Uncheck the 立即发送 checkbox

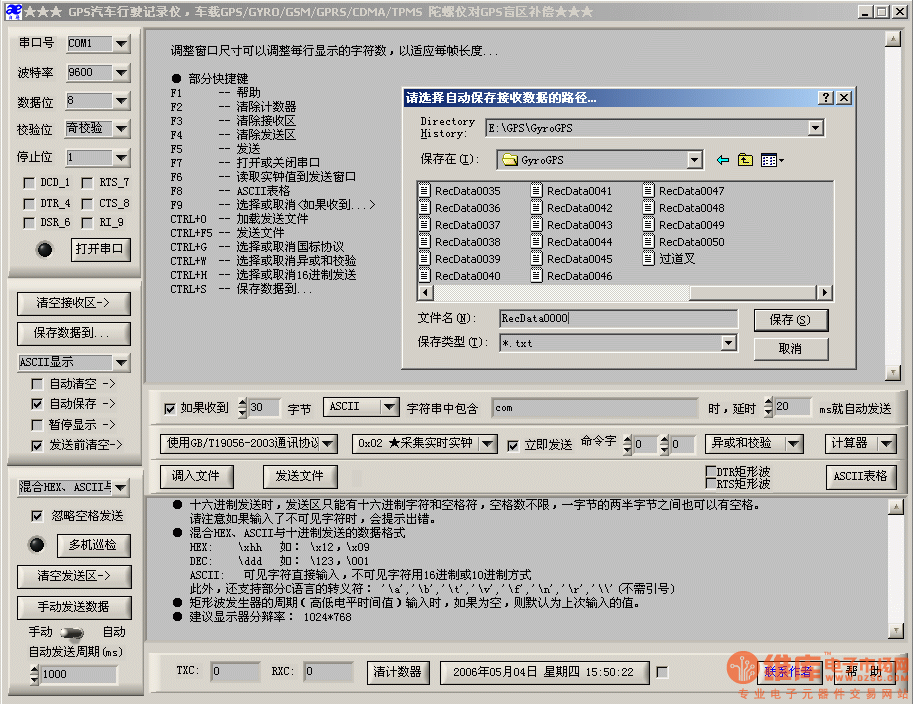(513, 444)
